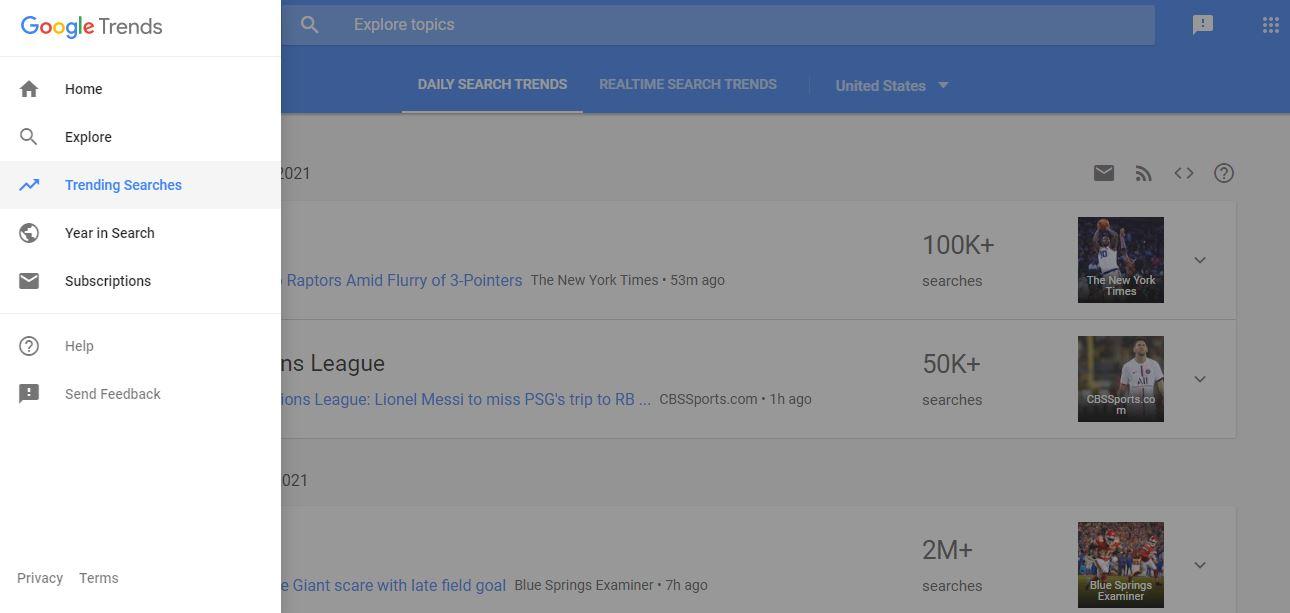Screen dimensions: 1290x613
Task: Open The New York Times thumbnail
Action: click(1121, 260)
